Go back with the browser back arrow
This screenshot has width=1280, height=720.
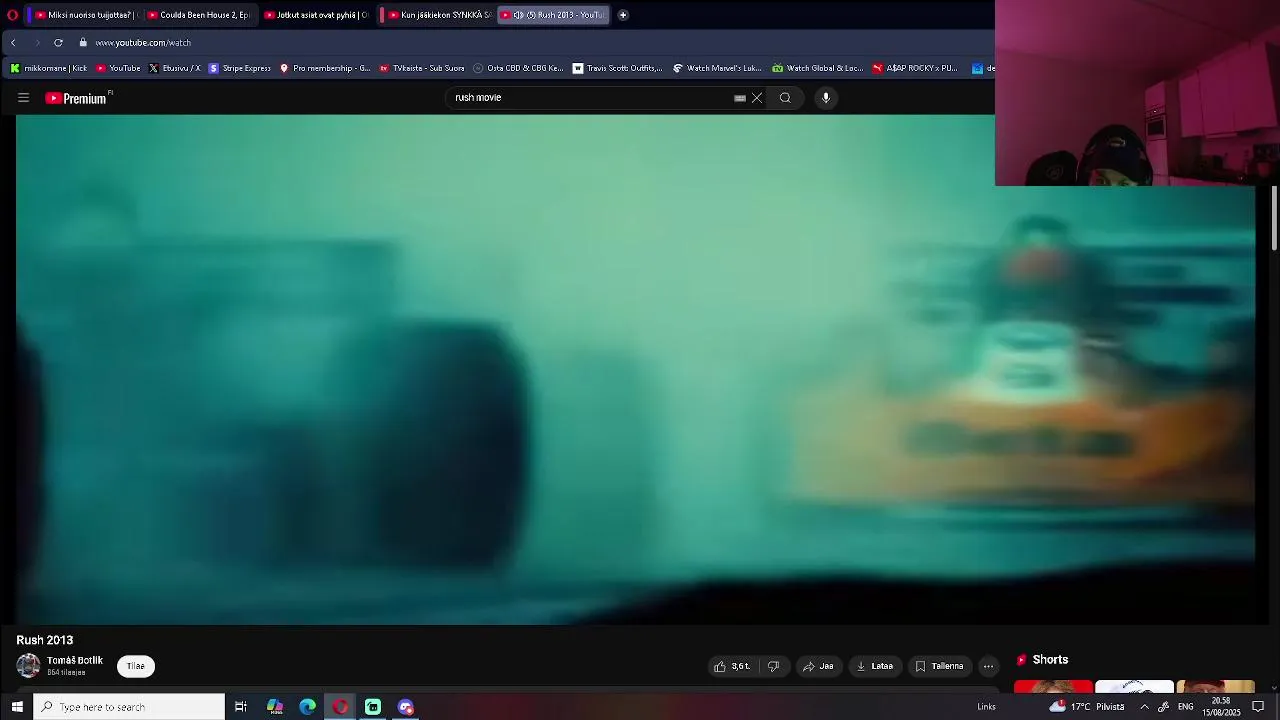[13, 43]
